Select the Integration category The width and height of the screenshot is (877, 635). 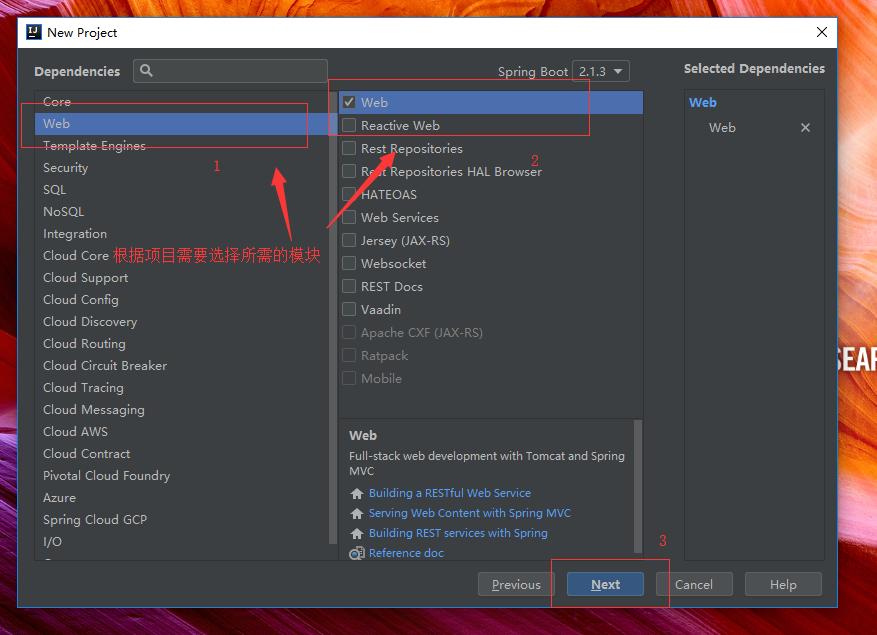182,234
